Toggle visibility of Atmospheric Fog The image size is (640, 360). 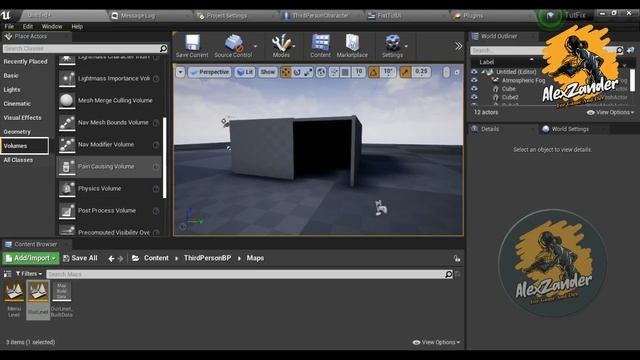(x=474, y=80)
